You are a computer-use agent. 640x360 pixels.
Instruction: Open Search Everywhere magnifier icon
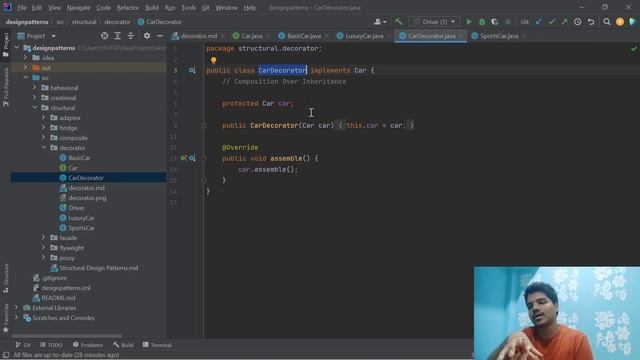(x=607, y=22)
